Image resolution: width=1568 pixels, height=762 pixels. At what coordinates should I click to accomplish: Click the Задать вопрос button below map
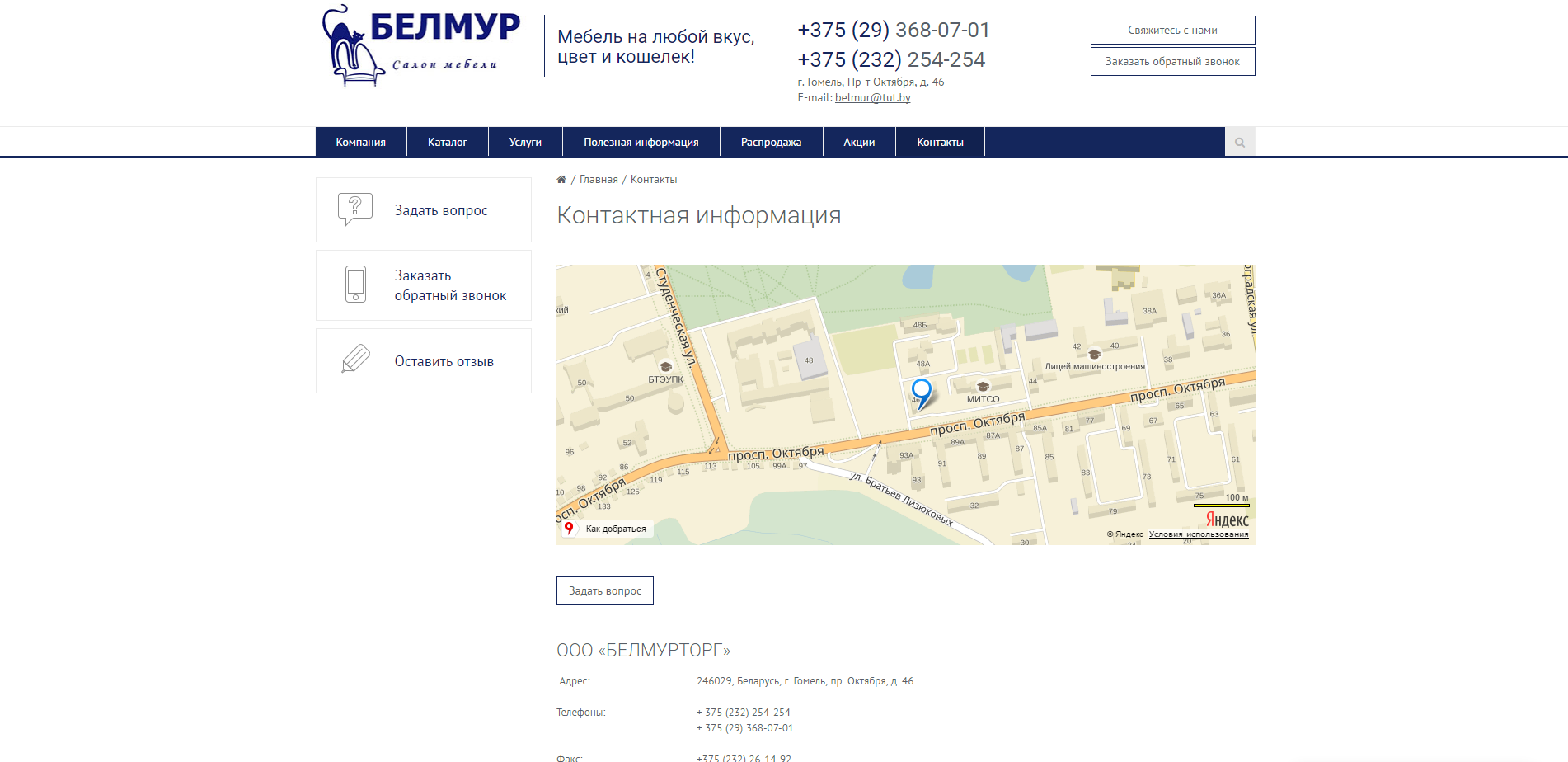[605, 591]
